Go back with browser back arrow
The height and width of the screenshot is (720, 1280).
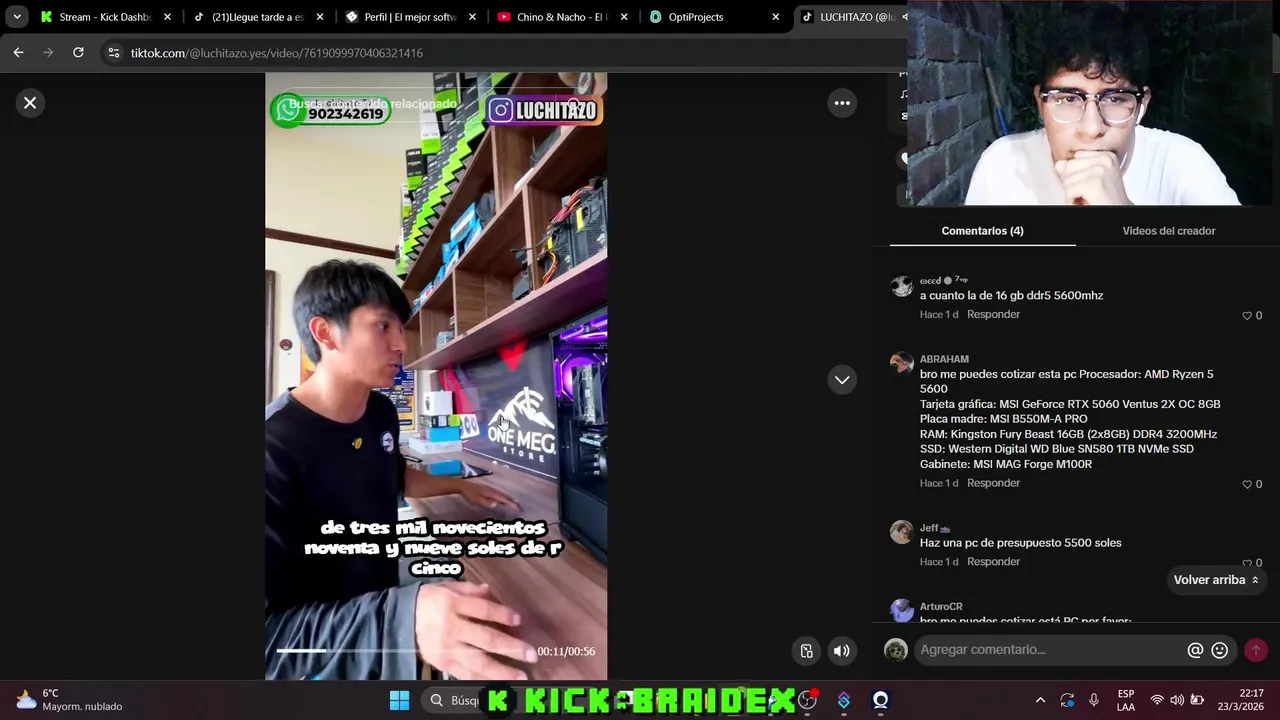click(18, 53)
